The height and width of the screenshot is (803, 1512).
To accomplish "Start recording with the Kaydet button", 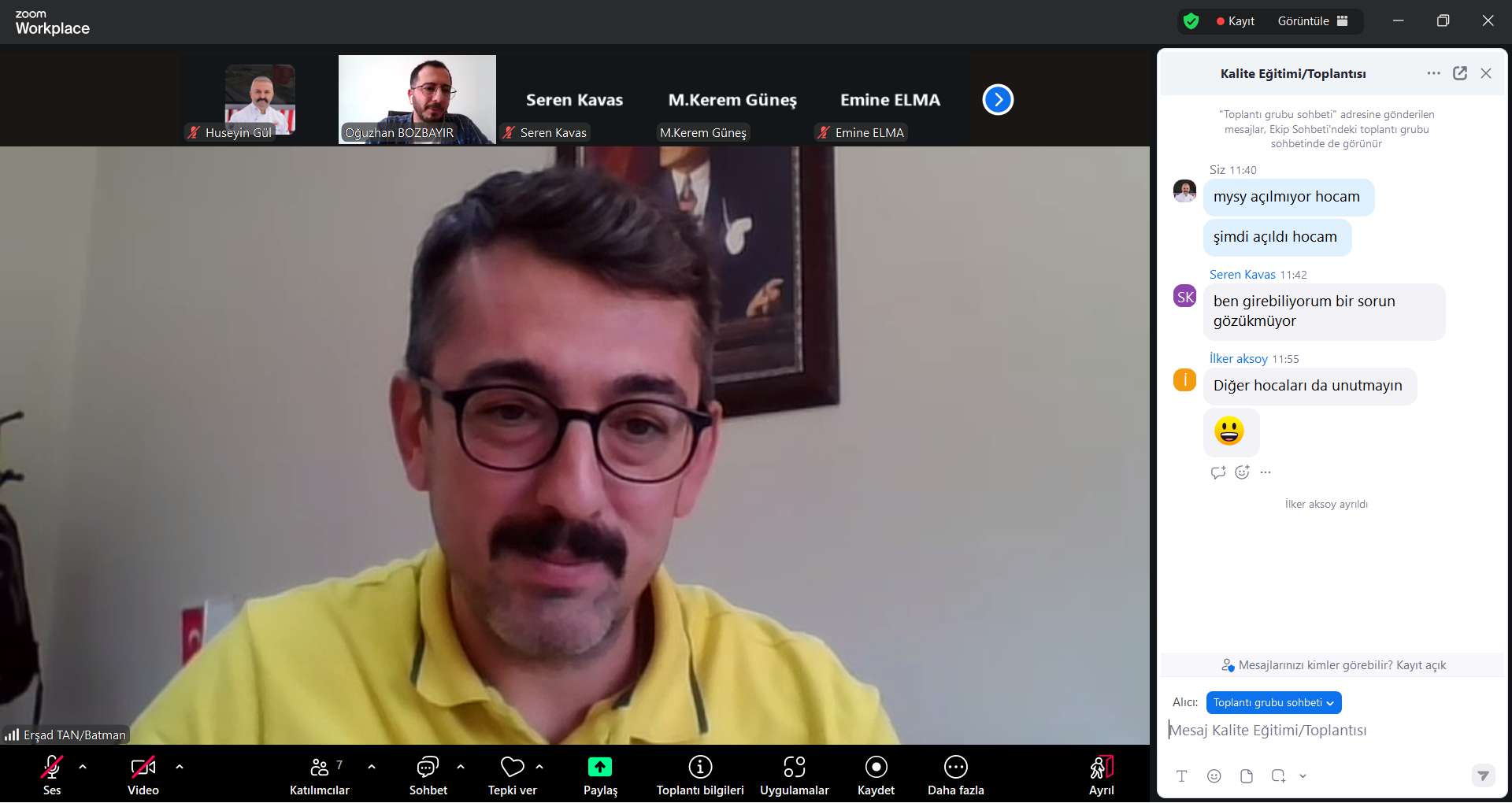I will pyautogui.click(x=876, y=774).
